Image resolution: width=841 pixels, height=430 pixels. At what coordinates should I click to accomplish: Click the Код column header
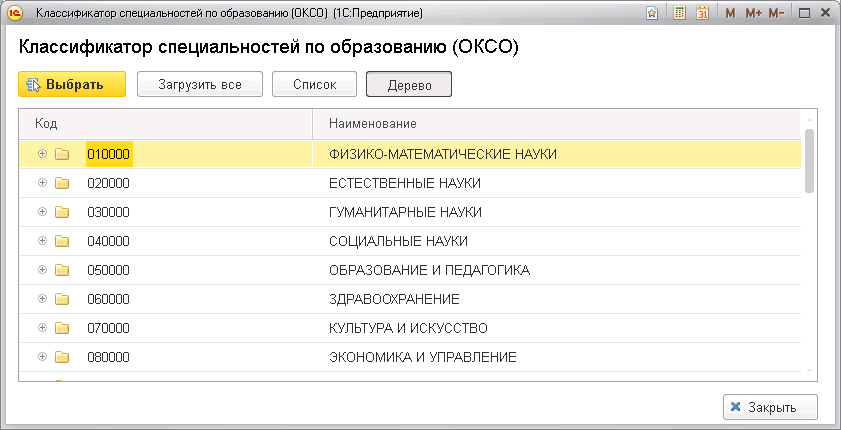pyautogui.click(x=165, y=123)
